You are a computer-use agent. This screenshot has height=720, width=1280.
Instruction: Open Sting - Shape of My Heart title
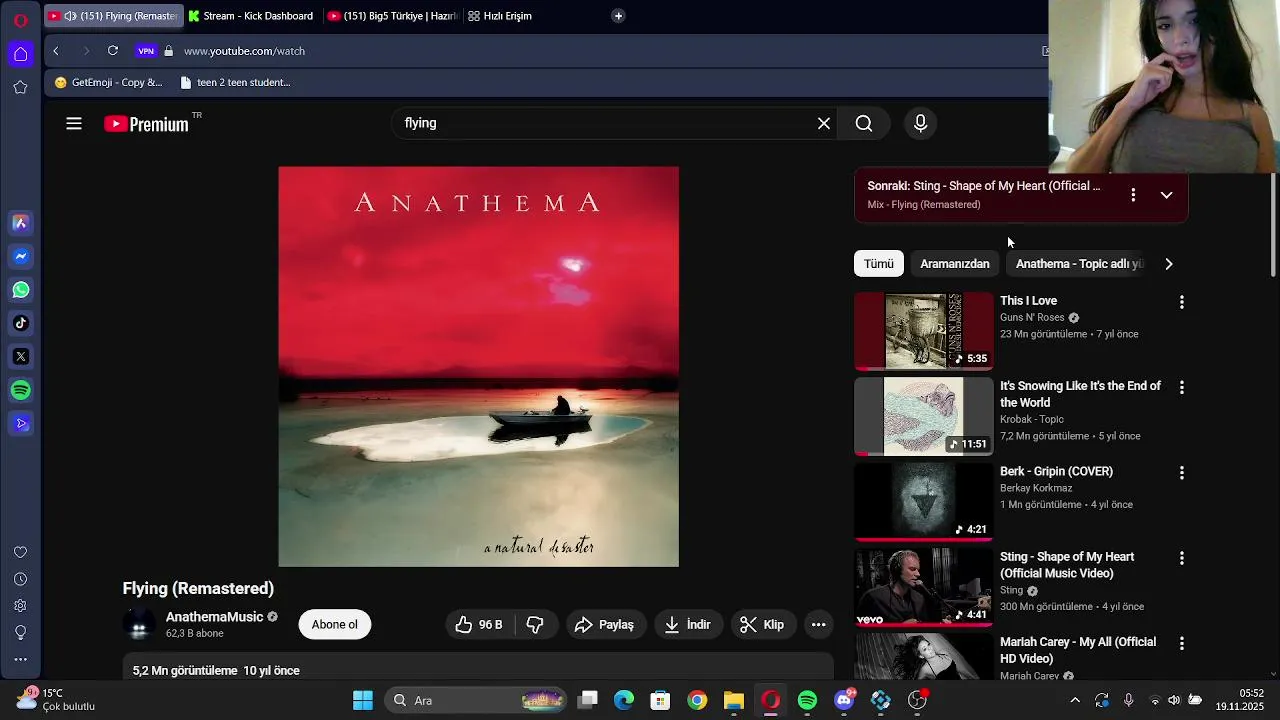point(1067,565)
